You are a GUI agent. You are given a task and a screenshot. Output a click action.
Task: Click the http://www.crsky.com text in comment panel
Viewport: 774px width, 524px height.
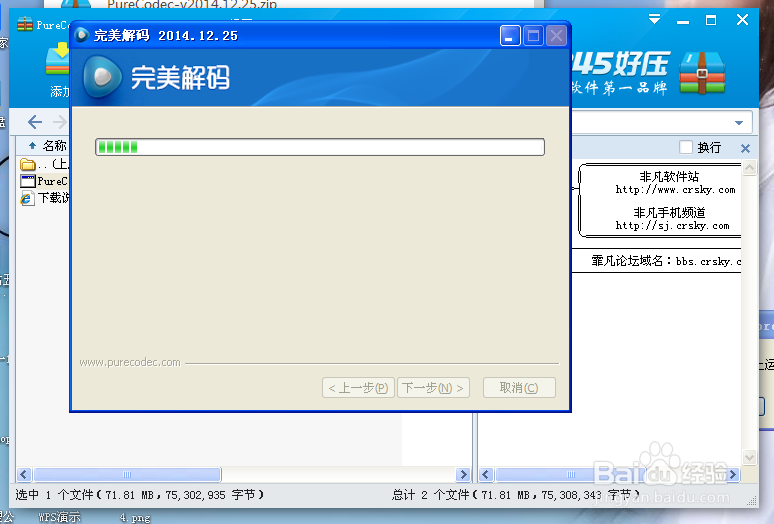(x=675, y=189)
